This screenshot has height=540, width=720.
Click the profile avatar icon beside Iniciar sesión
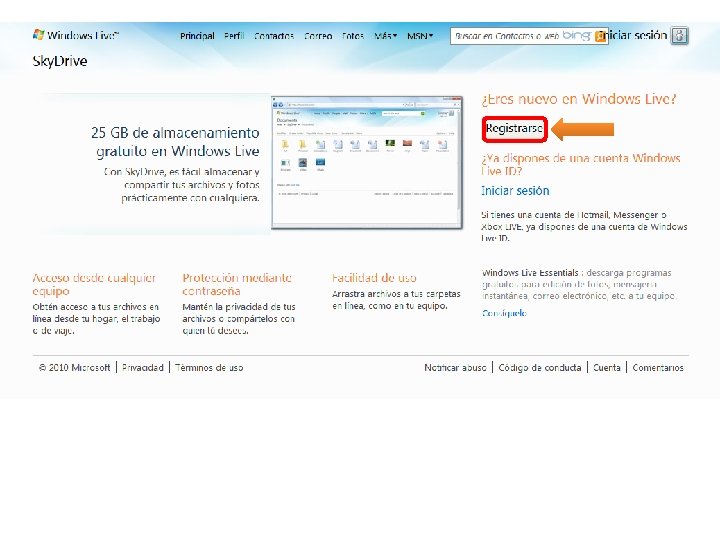click(680, 35)
